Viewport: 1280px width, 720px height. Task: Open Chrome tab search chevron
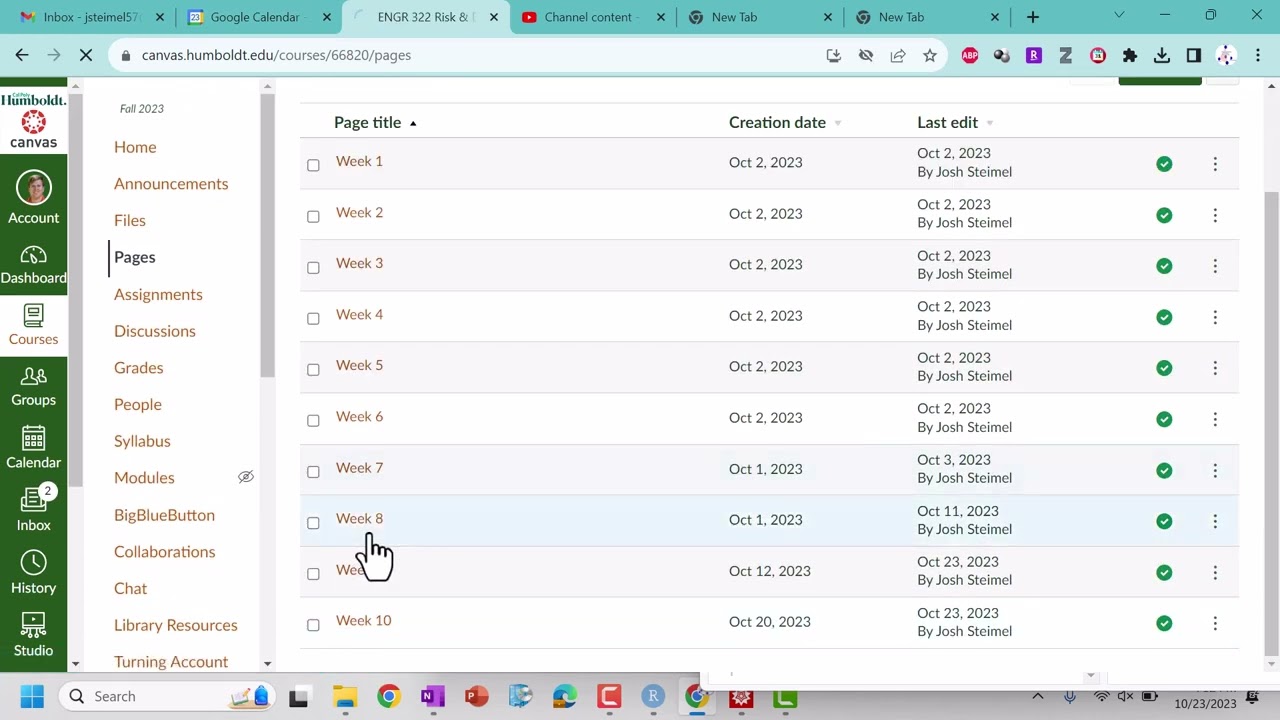coord(1119,16)
